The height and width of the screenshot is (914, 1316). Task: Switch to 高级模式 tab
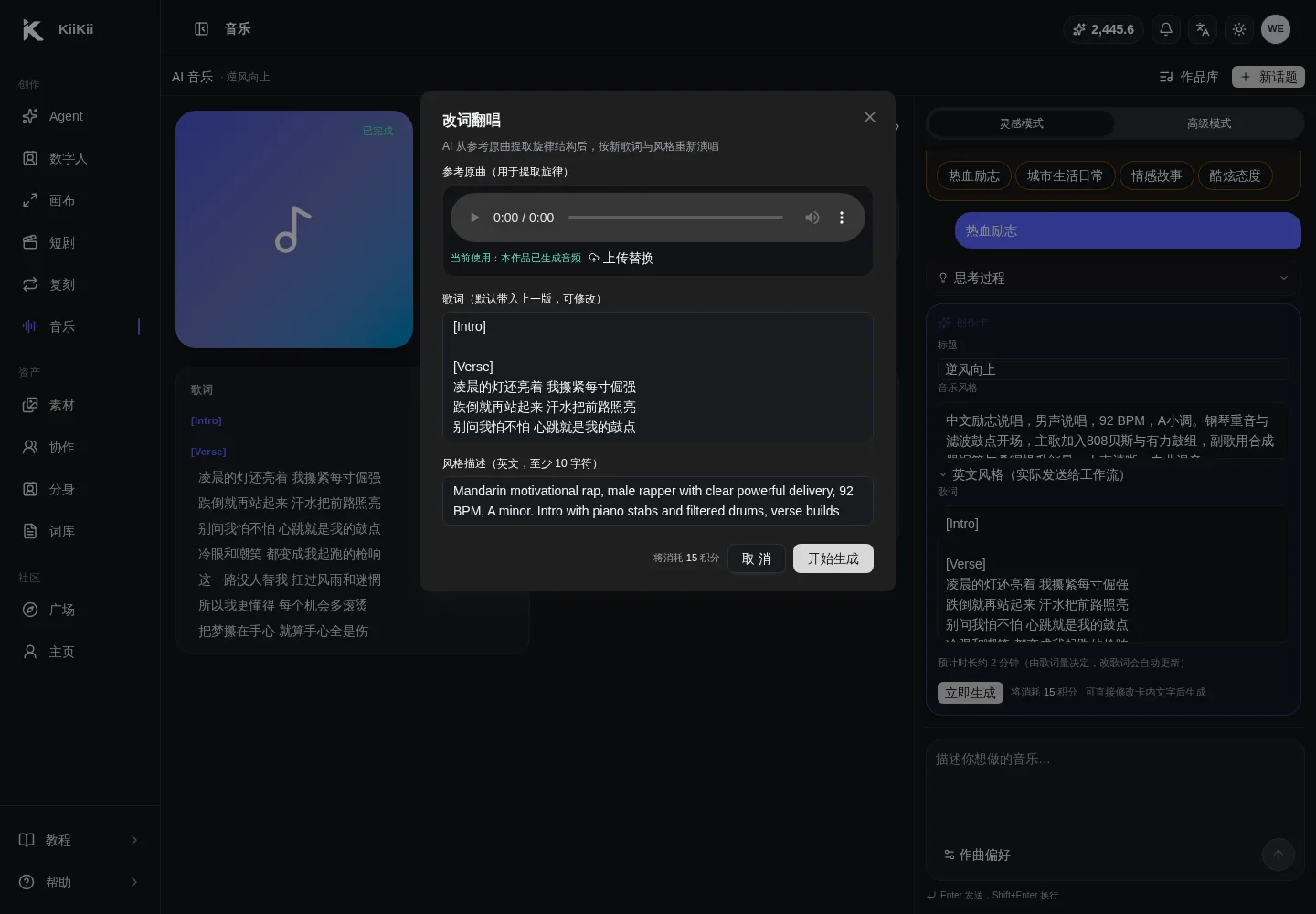1209,123
